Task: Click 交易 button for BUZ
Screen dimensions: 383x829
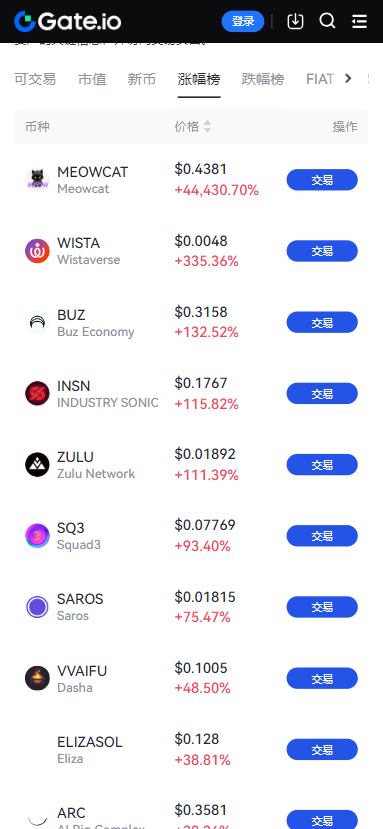Action: click(322, 323)
